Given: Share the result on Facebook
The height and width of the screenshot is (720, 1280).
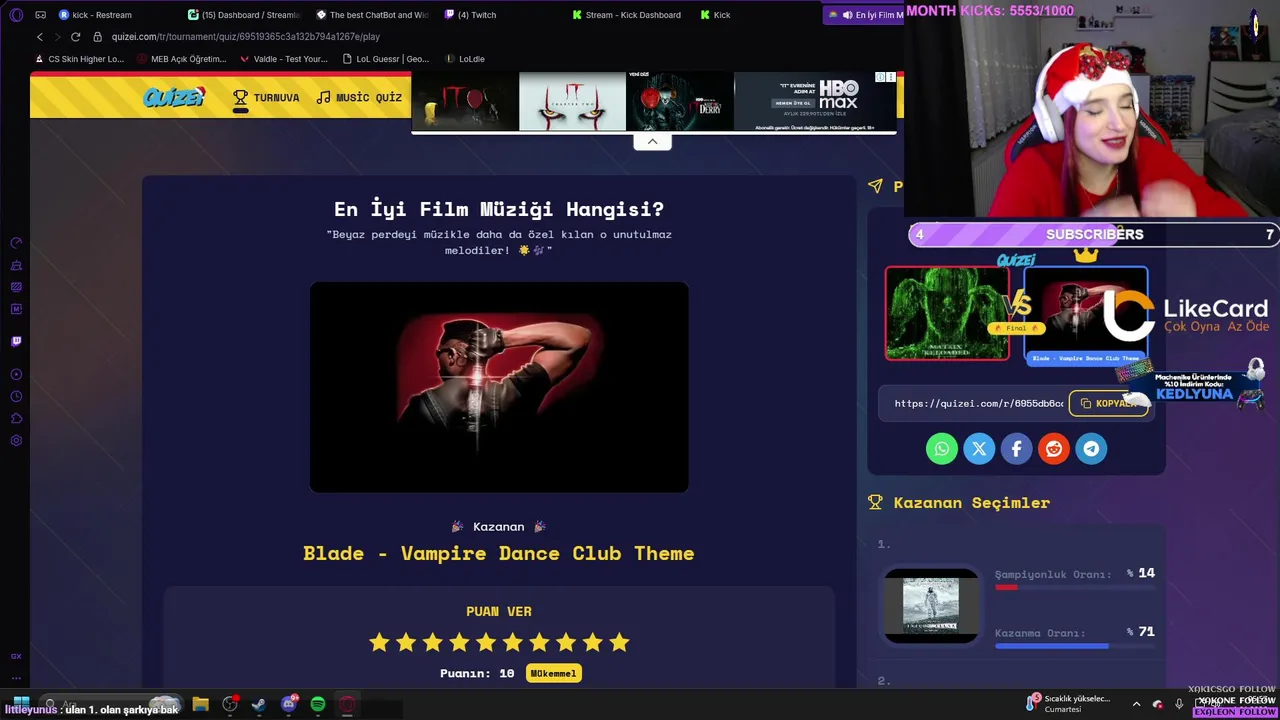Looking at the screenshot, I should point(1016,449).
